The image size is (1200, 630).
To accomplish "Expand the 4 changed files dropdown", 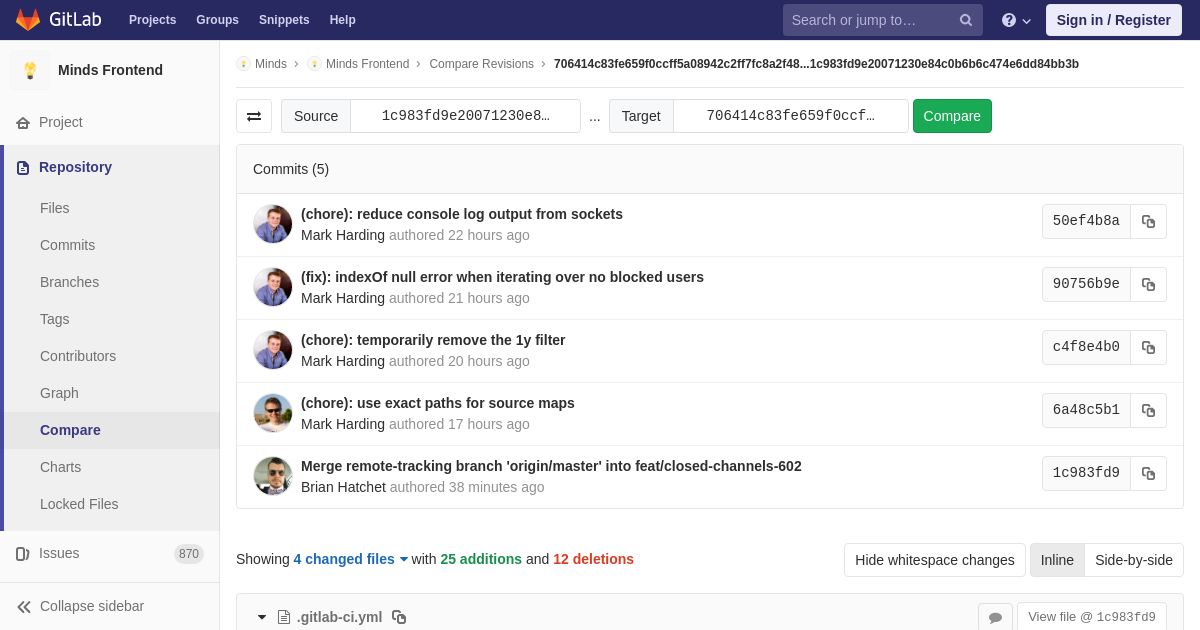I will click(351, 559).
